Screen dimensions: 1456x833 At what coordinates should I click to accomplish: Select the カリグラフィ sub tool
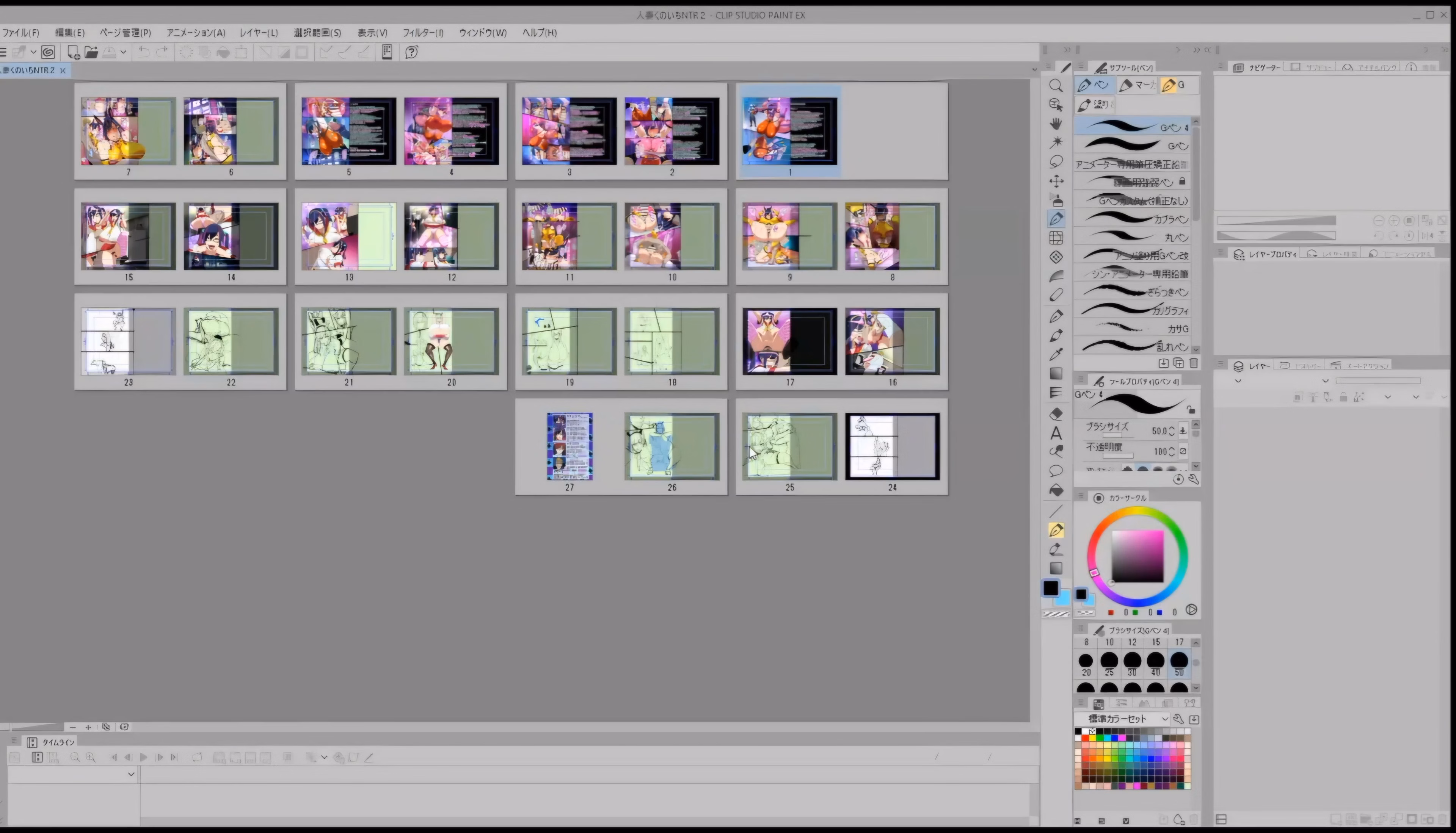tap(1132, 311)
